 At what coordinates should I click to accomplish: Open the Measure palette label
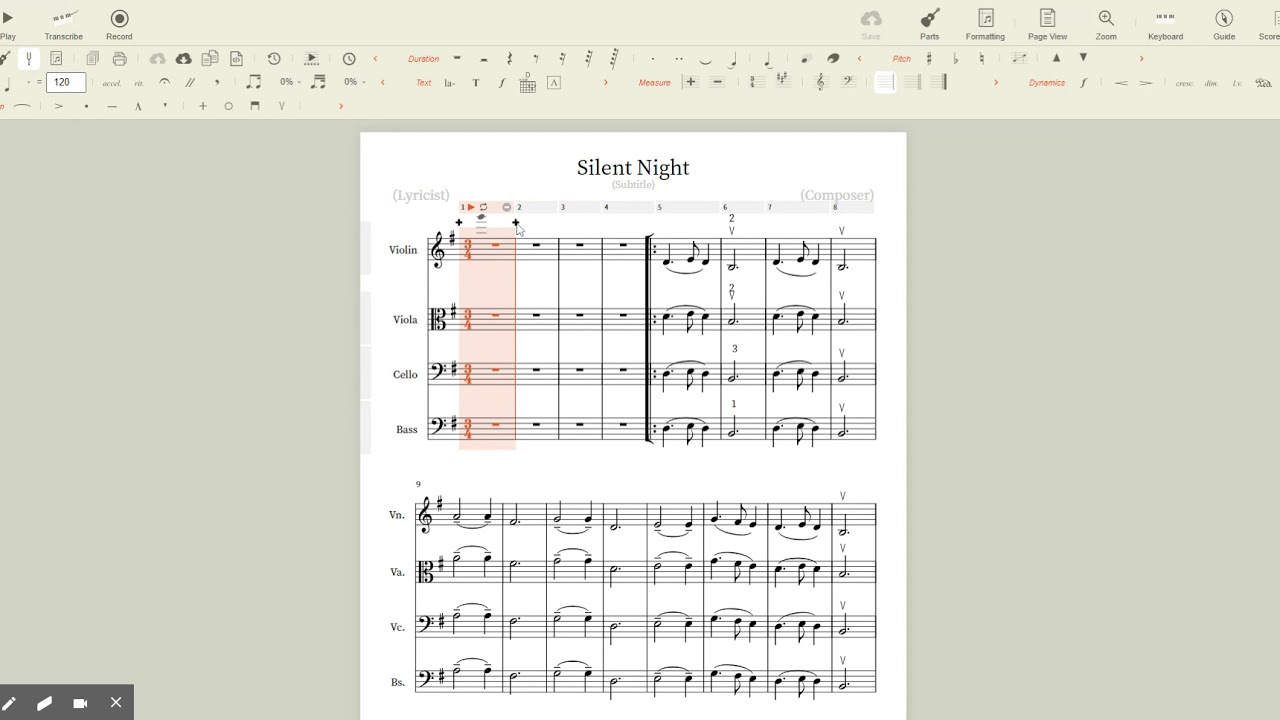655,83
